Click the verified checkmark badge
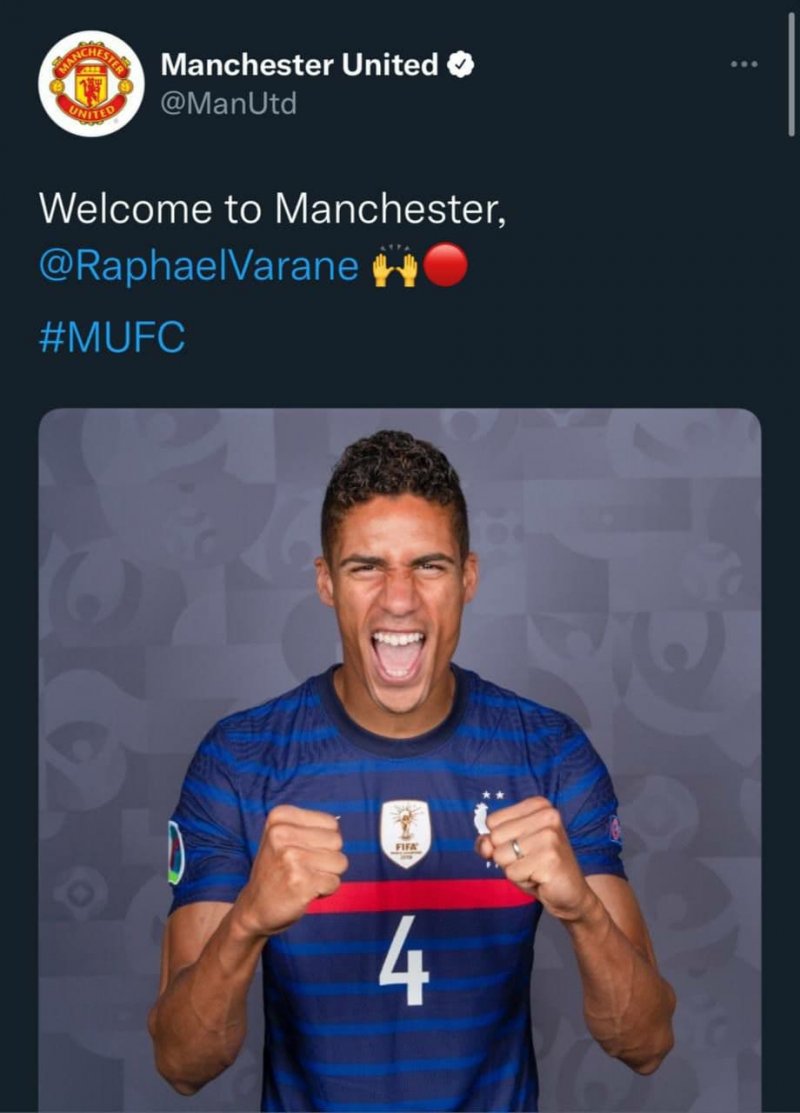Image resolution: width=800 pixels, height=1113 pixels. 459,66
